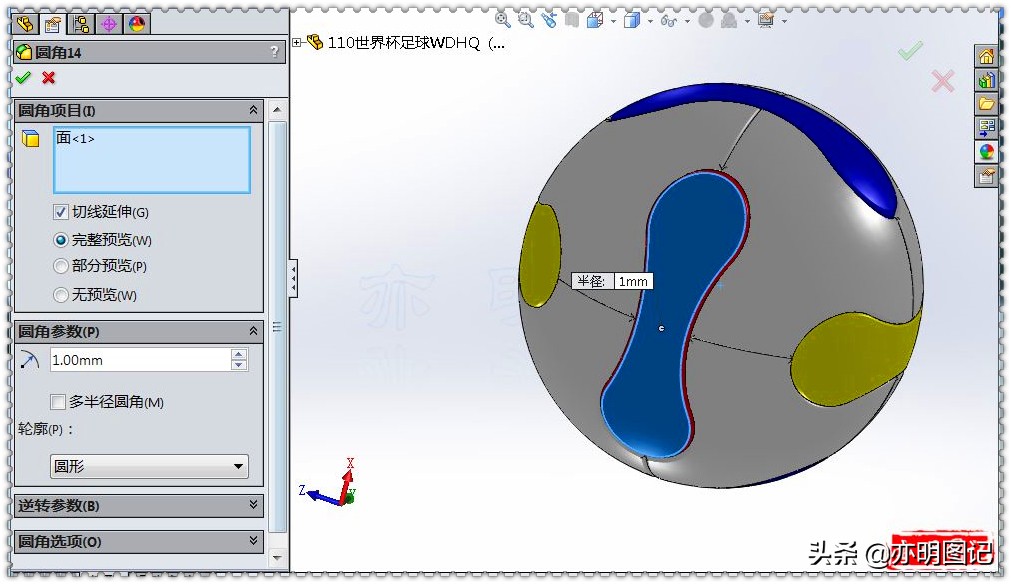
Task: Select the 1mm radius callout input on the model
Action: tap(633, 281)
